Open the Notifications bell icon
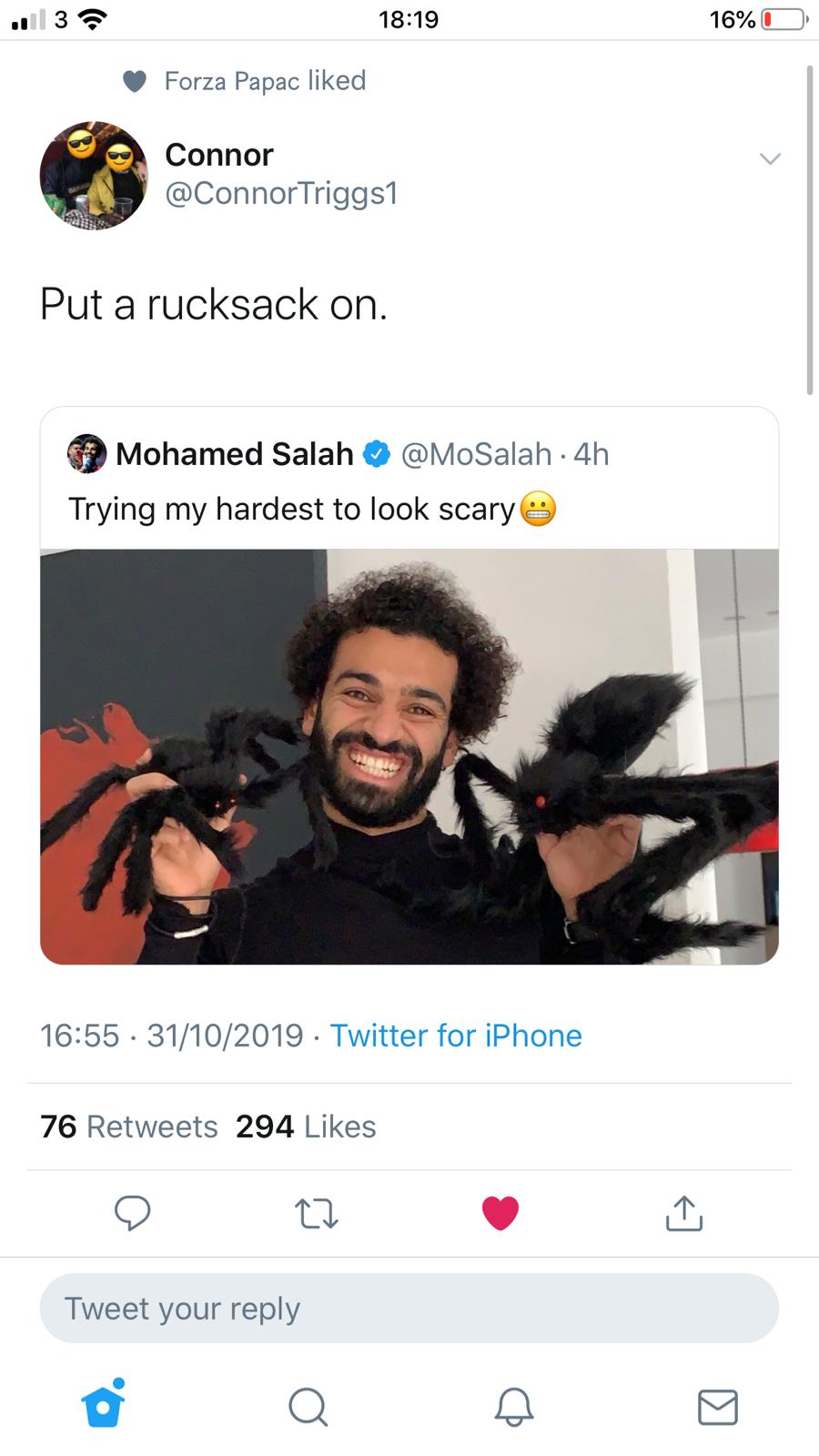The width and height of the screenshot is (819, 1456). point(514,1406)
